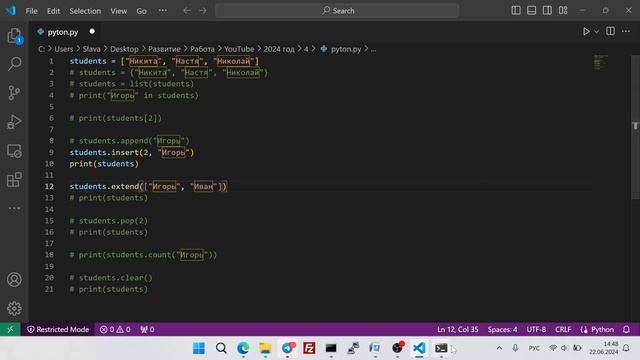Open the Remote Explorer view

[14, 151]
